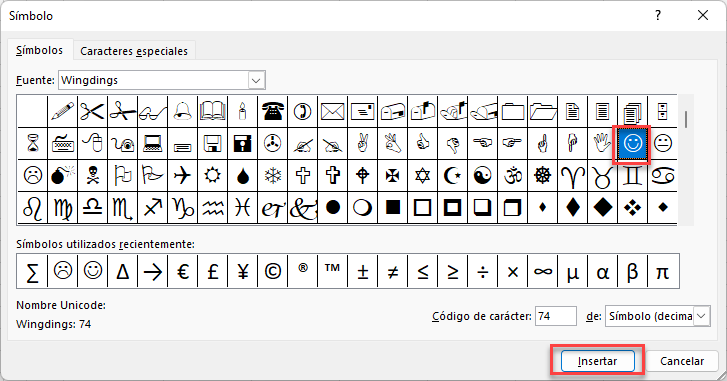Select the Gemini zodiac symbol
The width and height of the screenshot is (727, 381).
(632, 176)
